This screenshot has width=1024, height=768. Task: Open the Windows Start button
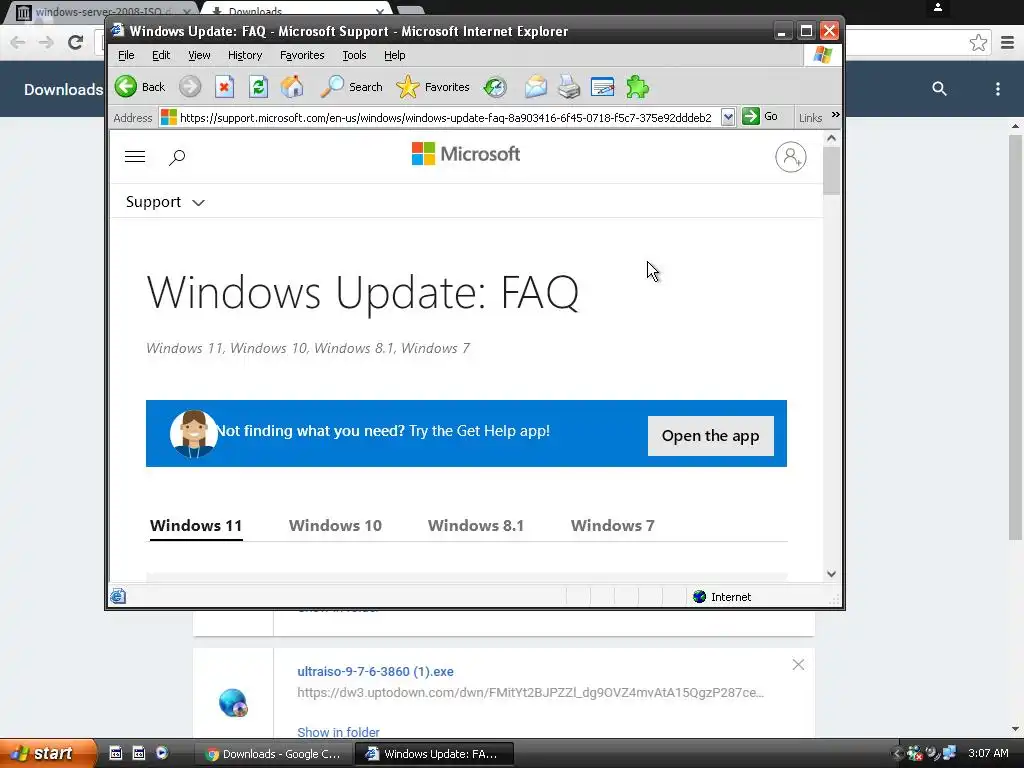(47, 753)
